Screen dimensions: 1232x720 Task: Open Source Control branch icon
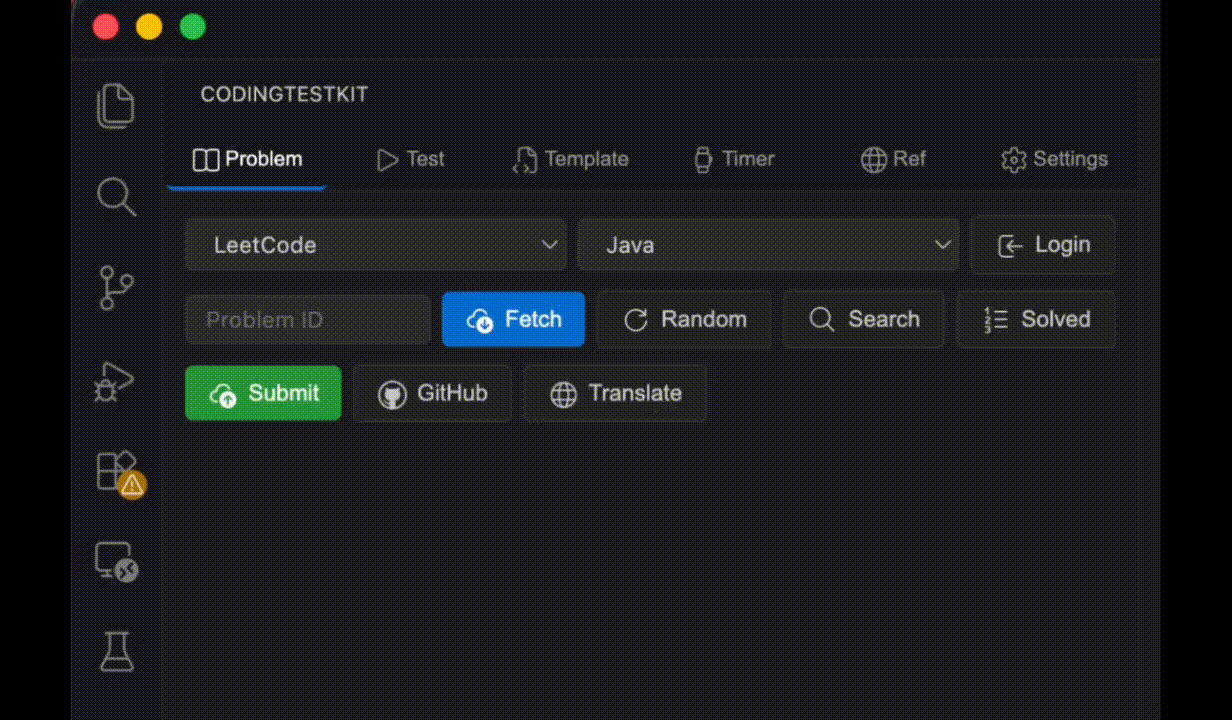[x=116, y=288]
